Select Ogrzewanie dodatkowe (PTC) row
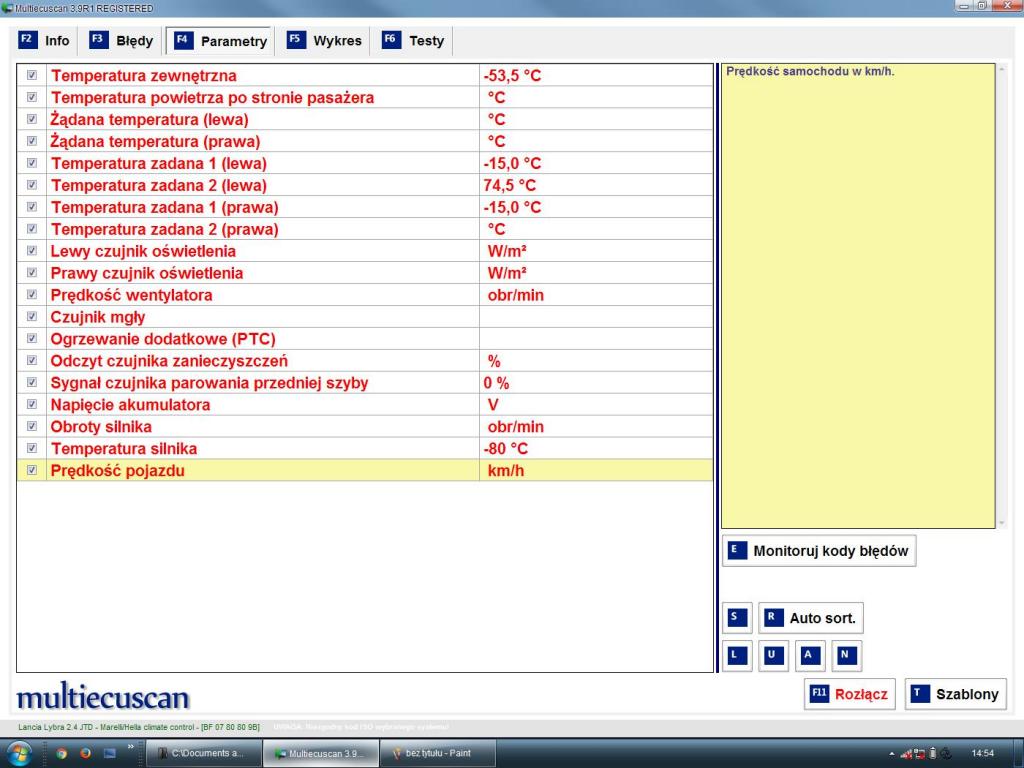This screenshot has width=1024, height=768. tap(364, 339)
